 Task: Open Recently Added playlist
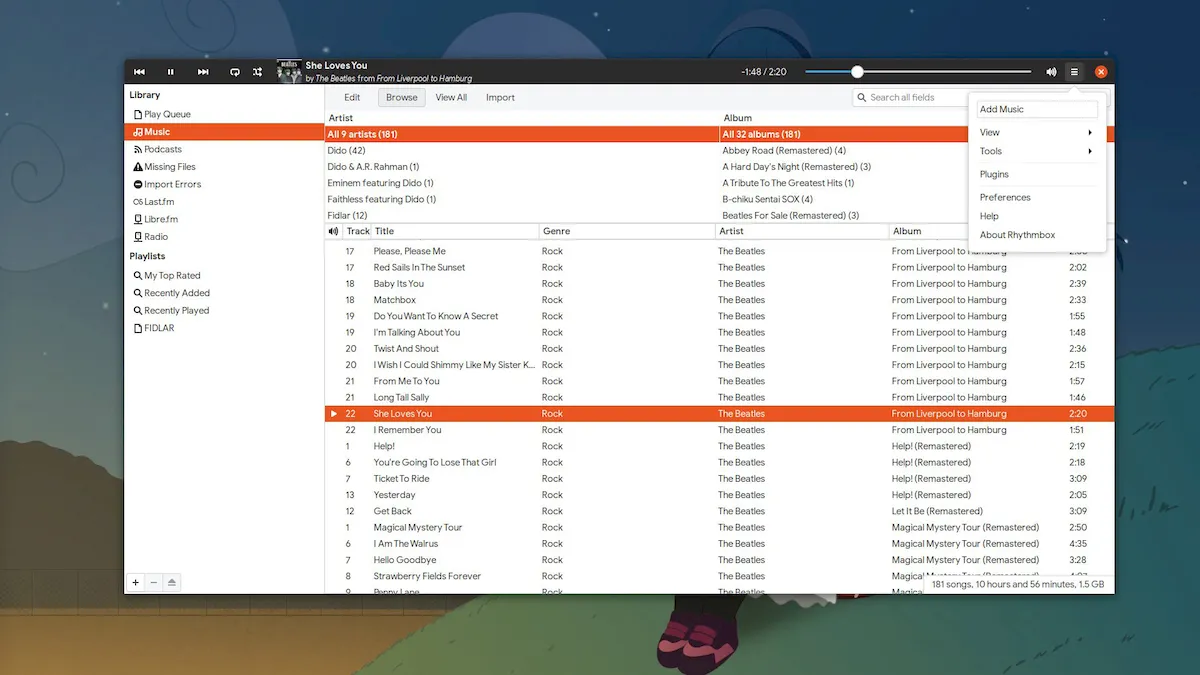point(224,293)
